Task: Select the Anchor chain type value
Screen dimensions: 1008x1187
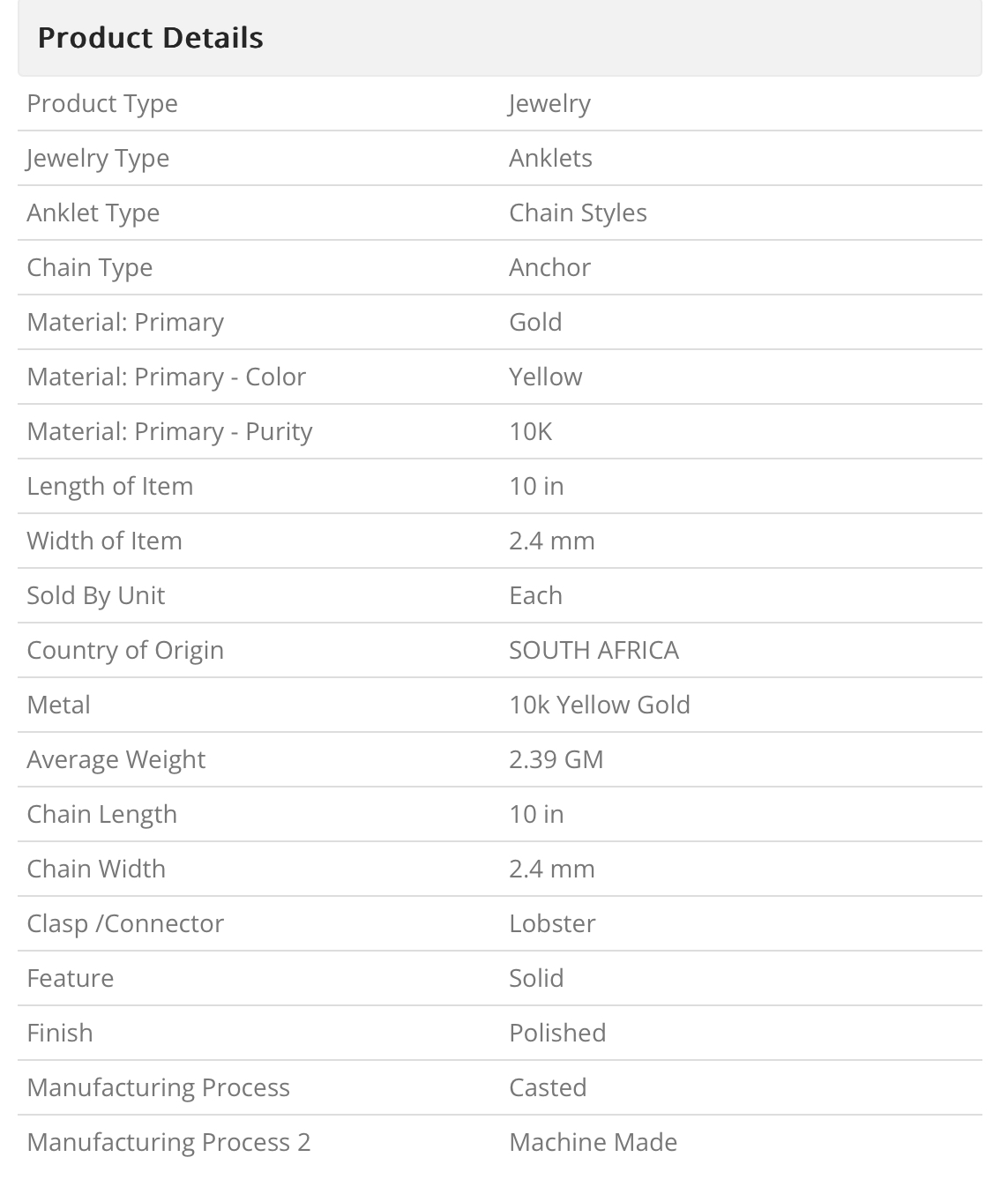Action: tap(549, 268)
